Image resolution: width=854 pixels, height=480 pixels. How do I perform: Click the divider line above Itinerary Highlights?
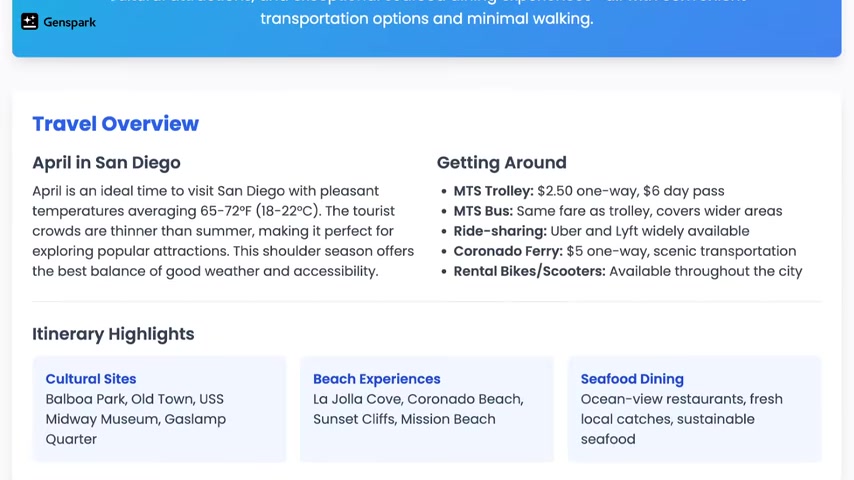click(x=426, y=301)
